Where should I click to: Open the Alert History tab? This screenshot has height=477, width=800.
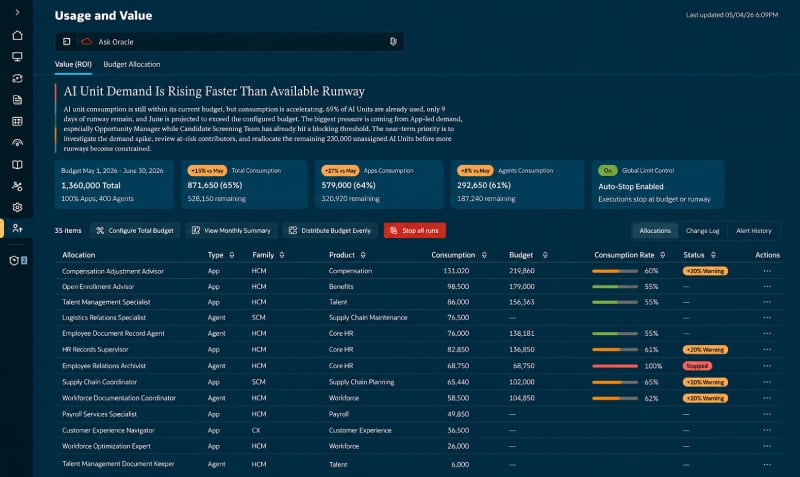pyautogui.click(x=754, y=231)
